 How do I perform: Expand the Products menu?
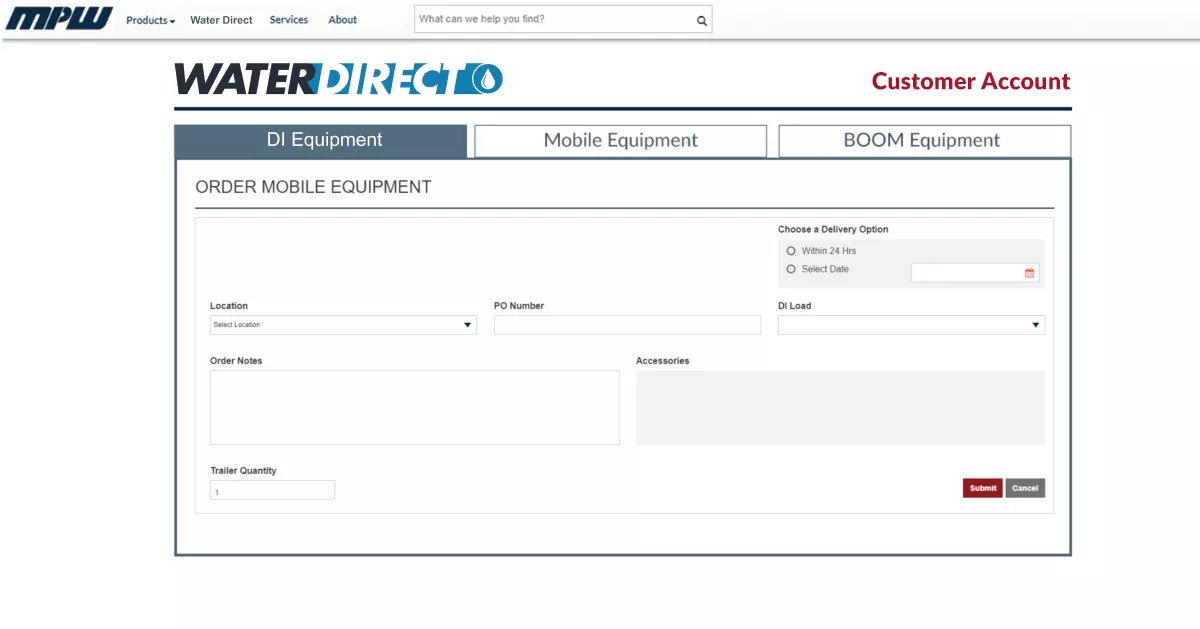coord(150,20)
